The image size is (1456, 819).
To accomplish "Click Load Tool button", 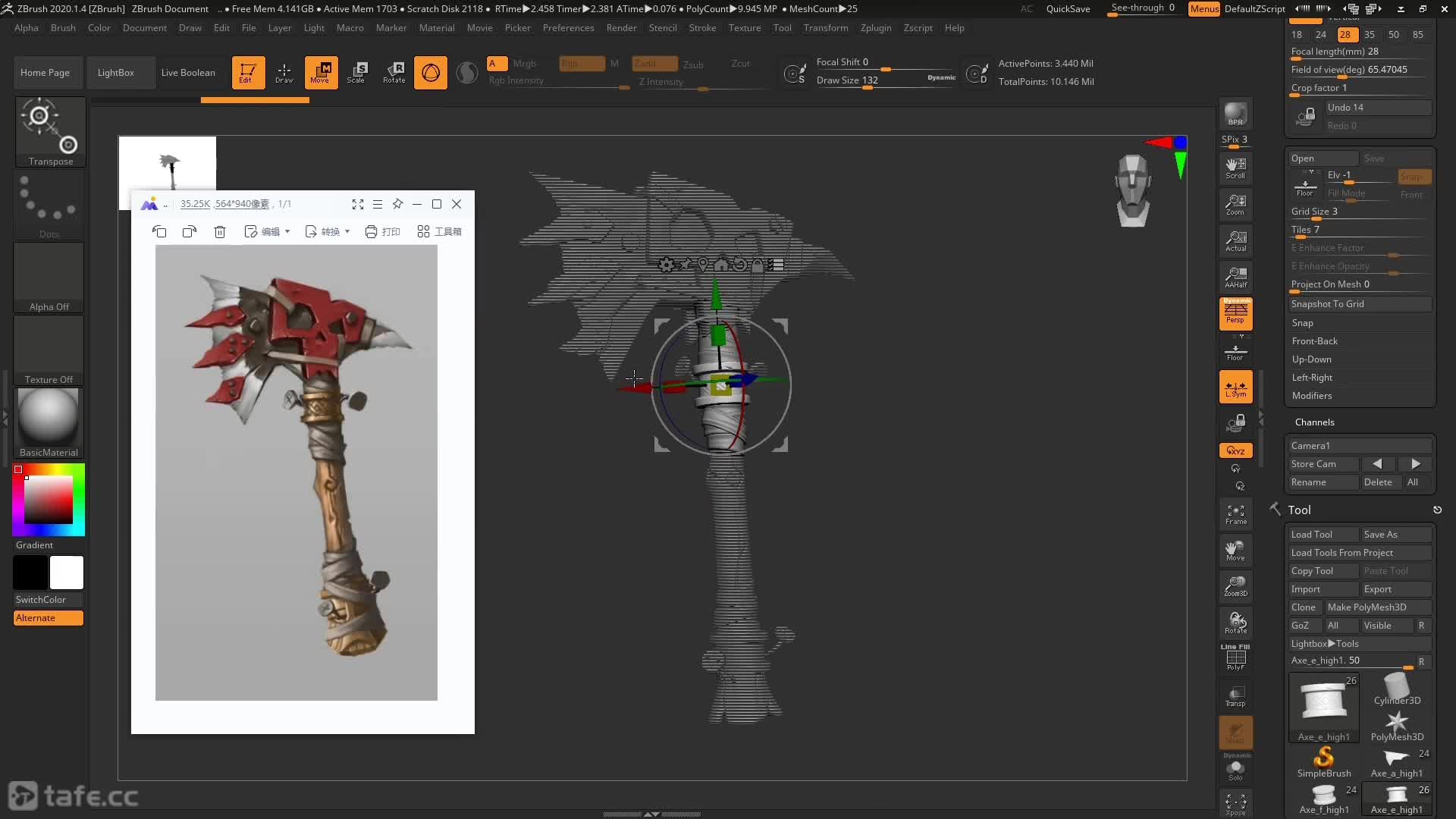I will (1323, 535).
